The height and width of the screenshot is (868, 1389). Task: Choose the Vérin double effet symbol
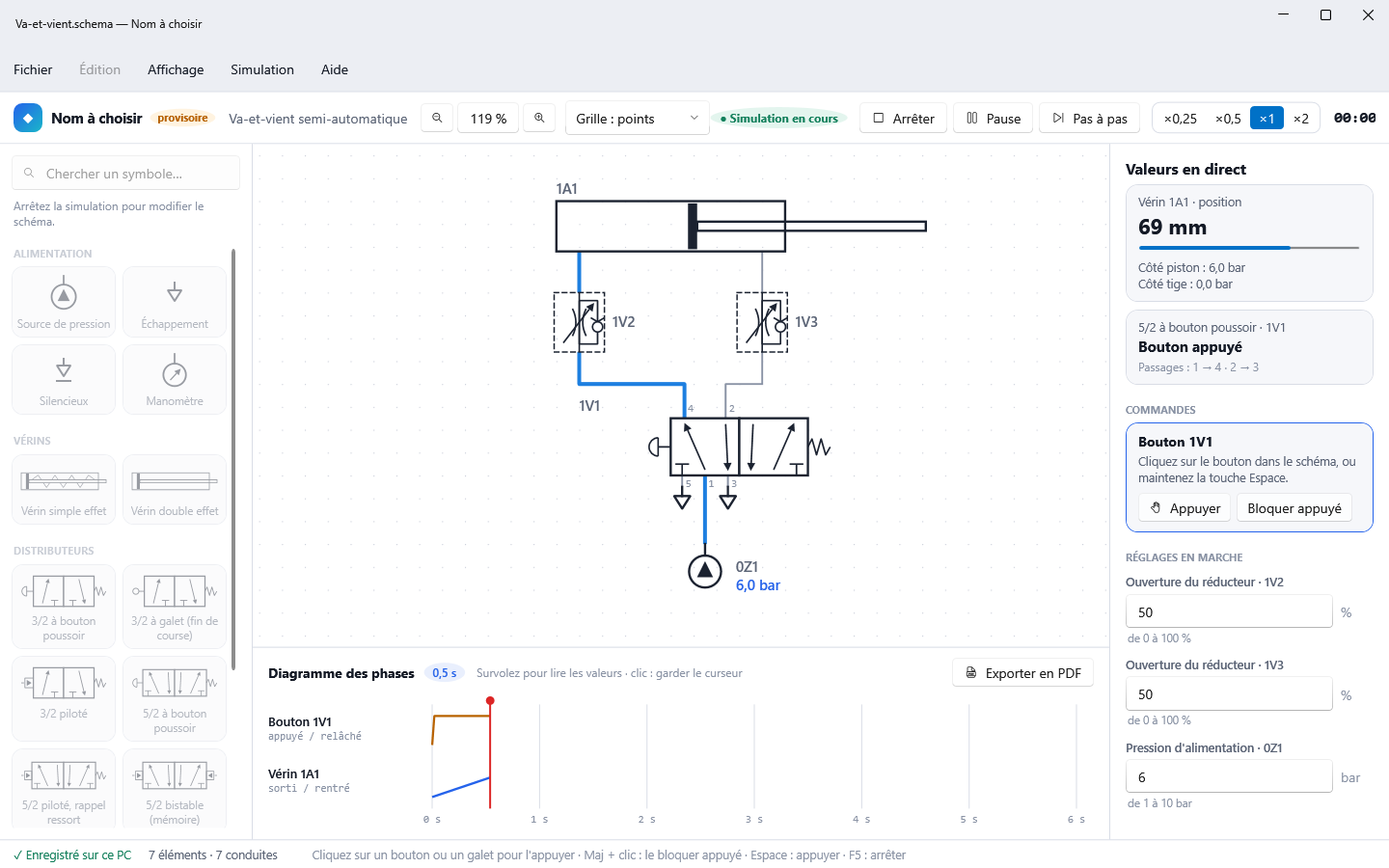175,490
